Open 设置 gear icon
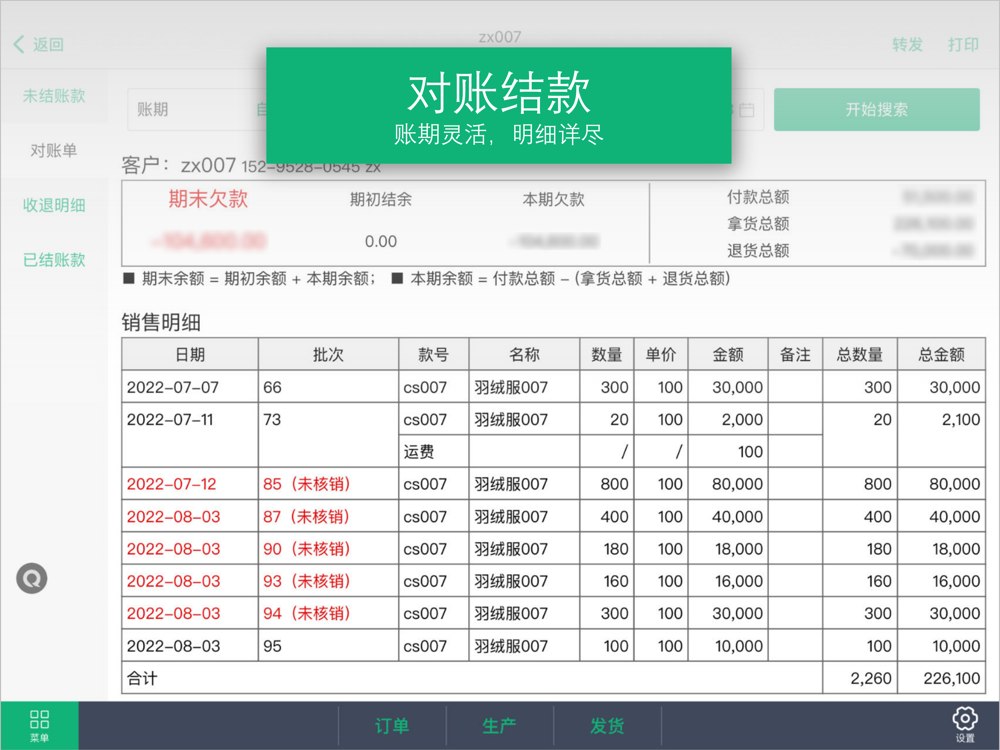 (x=965, y=725)
